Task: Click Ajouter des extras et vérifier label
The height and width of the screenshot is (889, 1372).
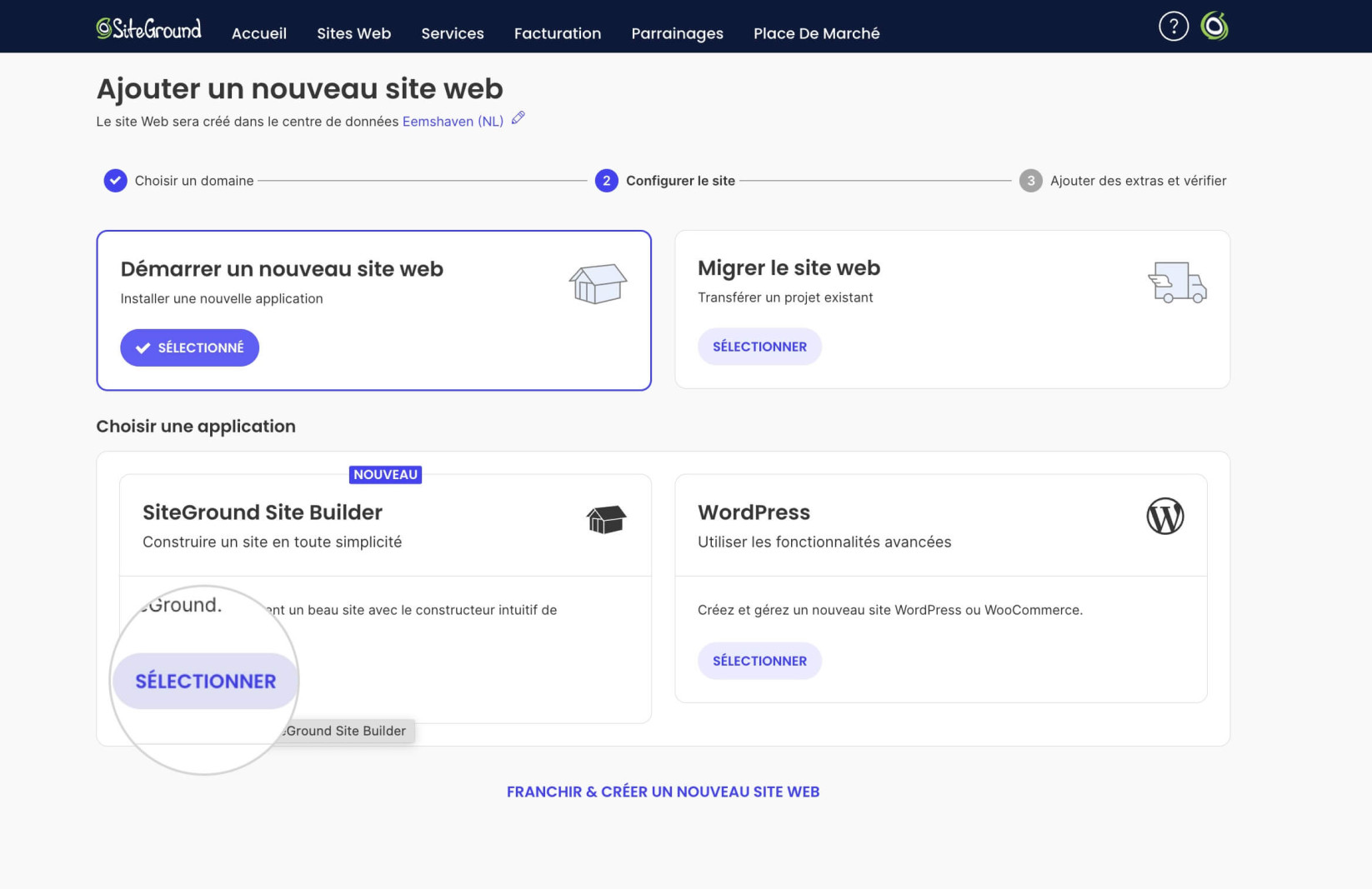Action: click(x=1138, y=181)
